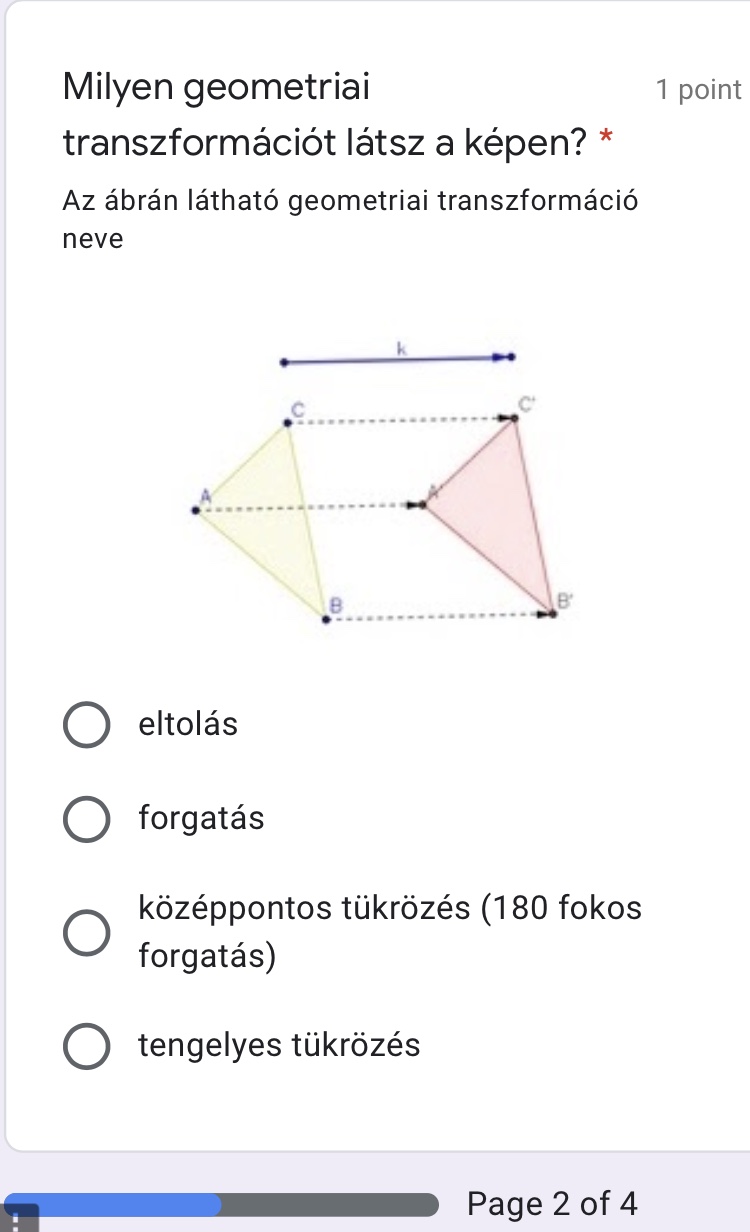The image size is (750, 1232).
Task: Click the 'tengelyes tükrözés' answer text
Action: click(x=279, y=1046)
